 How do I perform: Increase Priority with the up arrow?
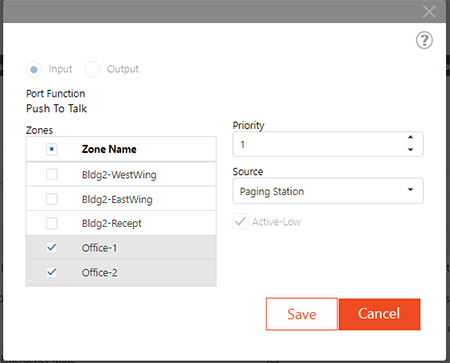pyautogui.click(x=410, y=137)
